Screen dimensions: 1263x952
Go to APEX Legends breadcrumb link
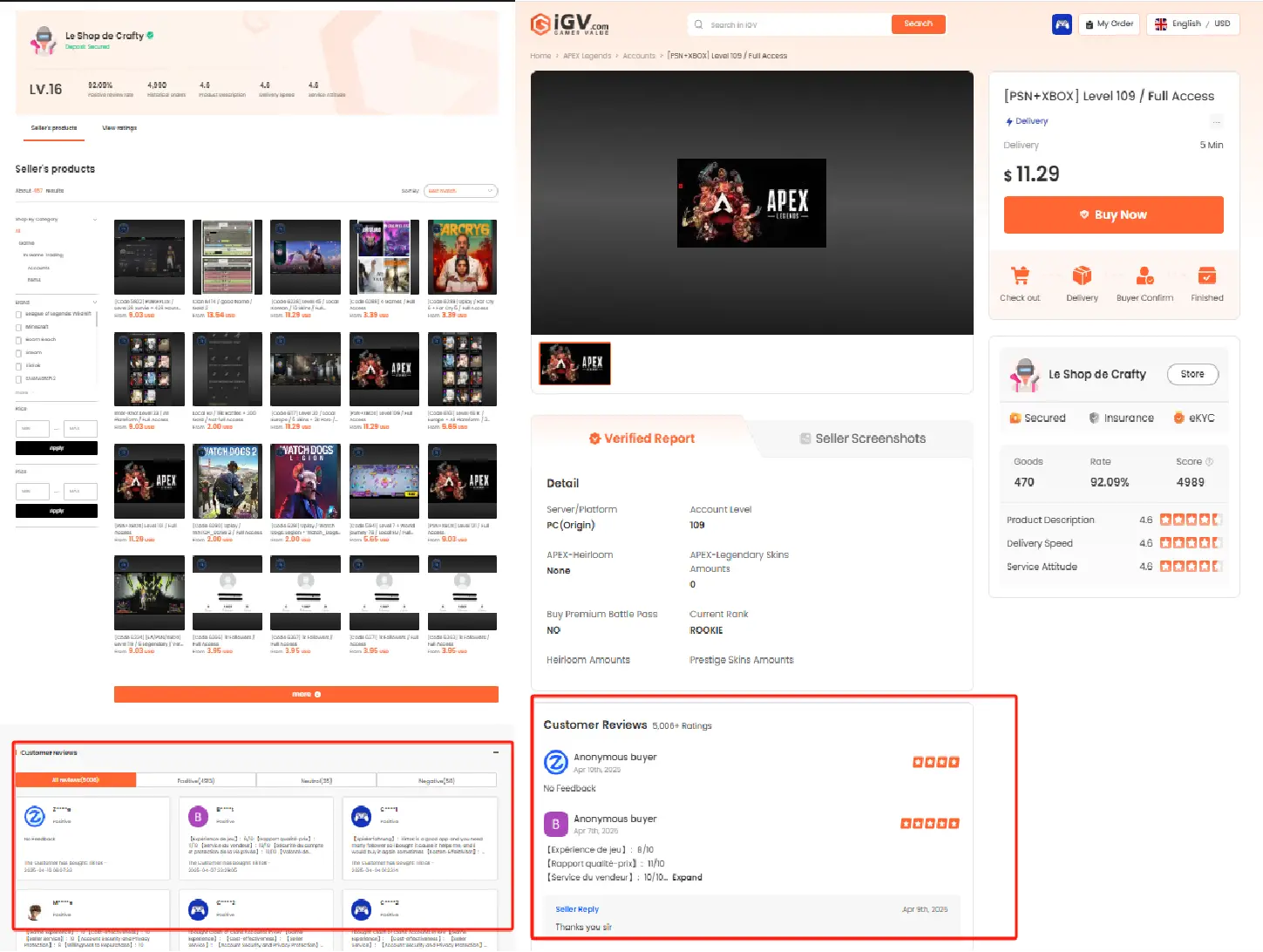(x=587, y=56)
